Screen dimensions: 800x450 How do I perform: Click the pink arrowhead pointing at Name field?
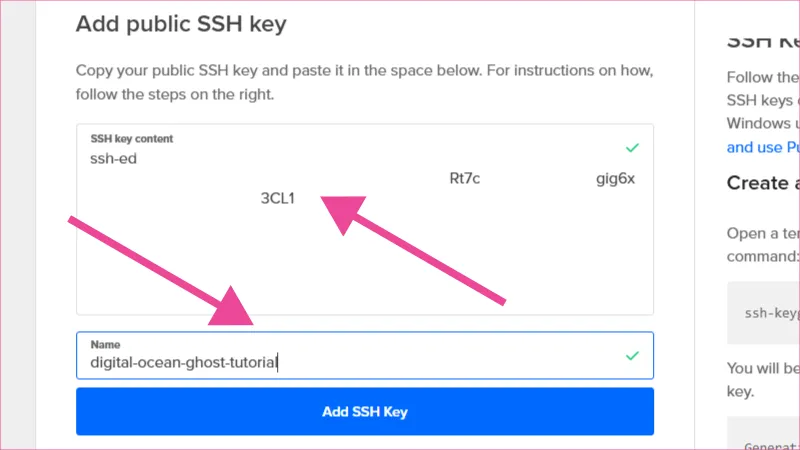(232, 307)
